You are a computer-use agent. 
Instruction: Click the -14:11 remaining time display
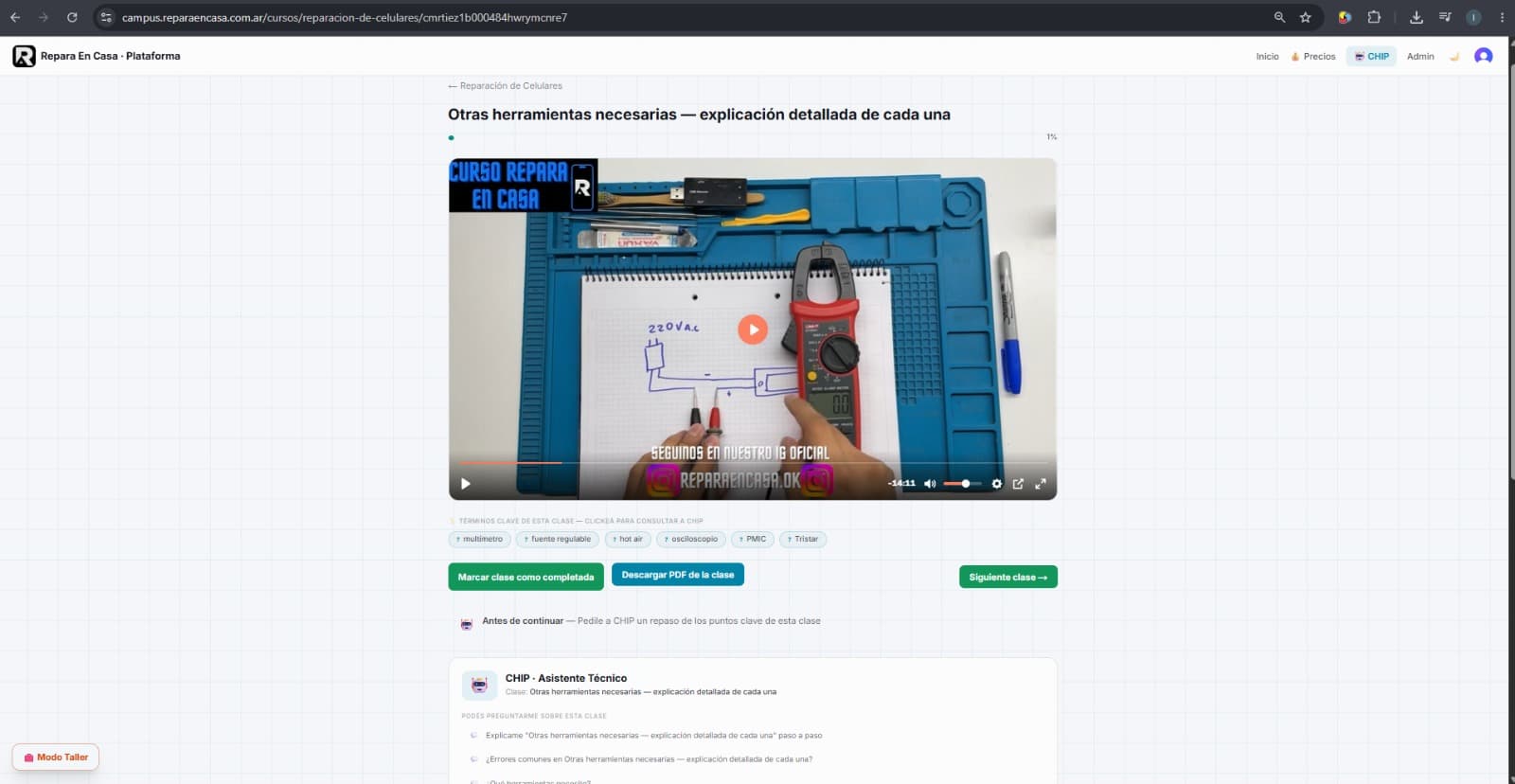pyautogui.click(x=901, y=484)
